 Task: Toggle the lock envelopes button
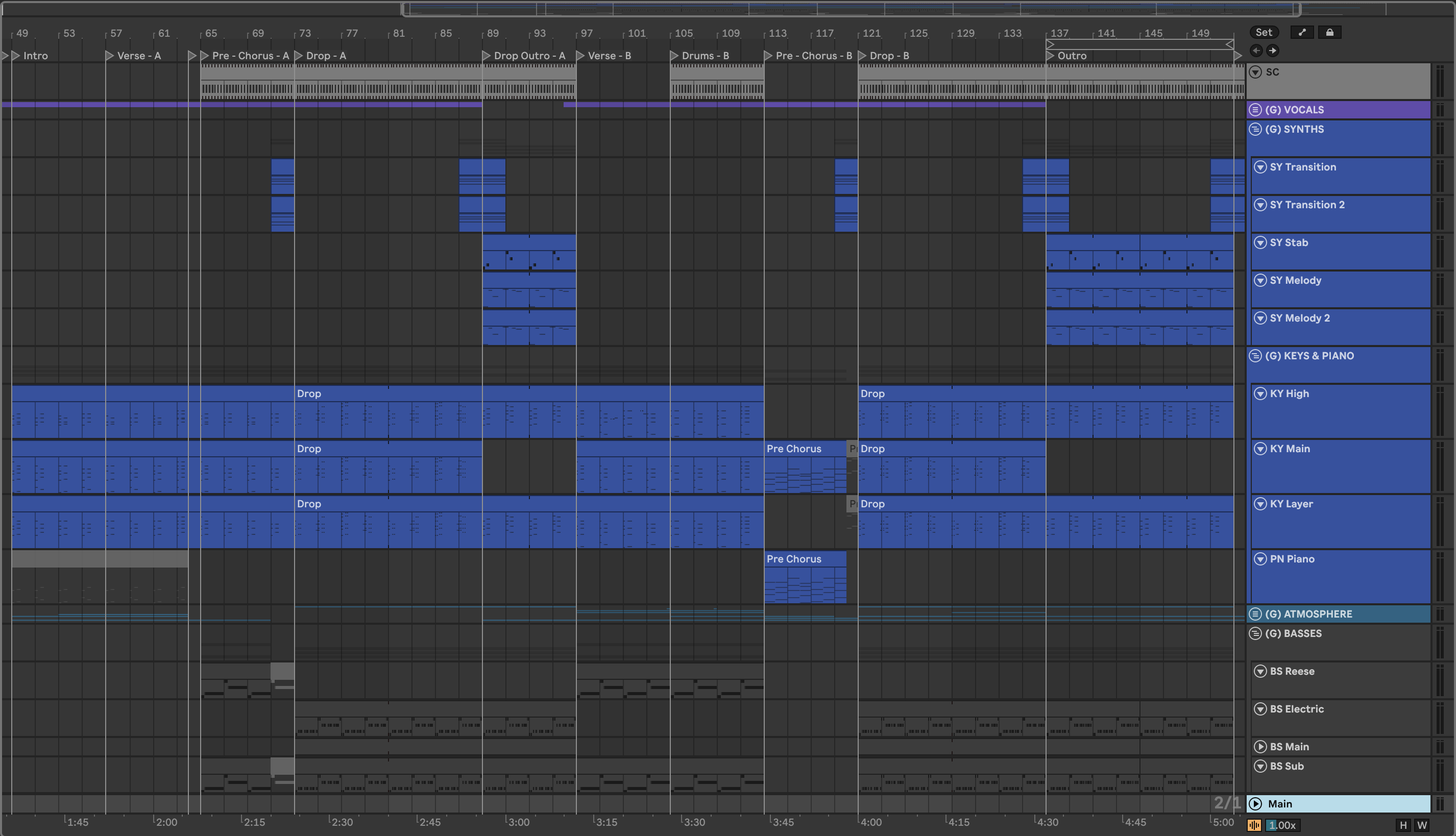click(x=1329, y=32)
